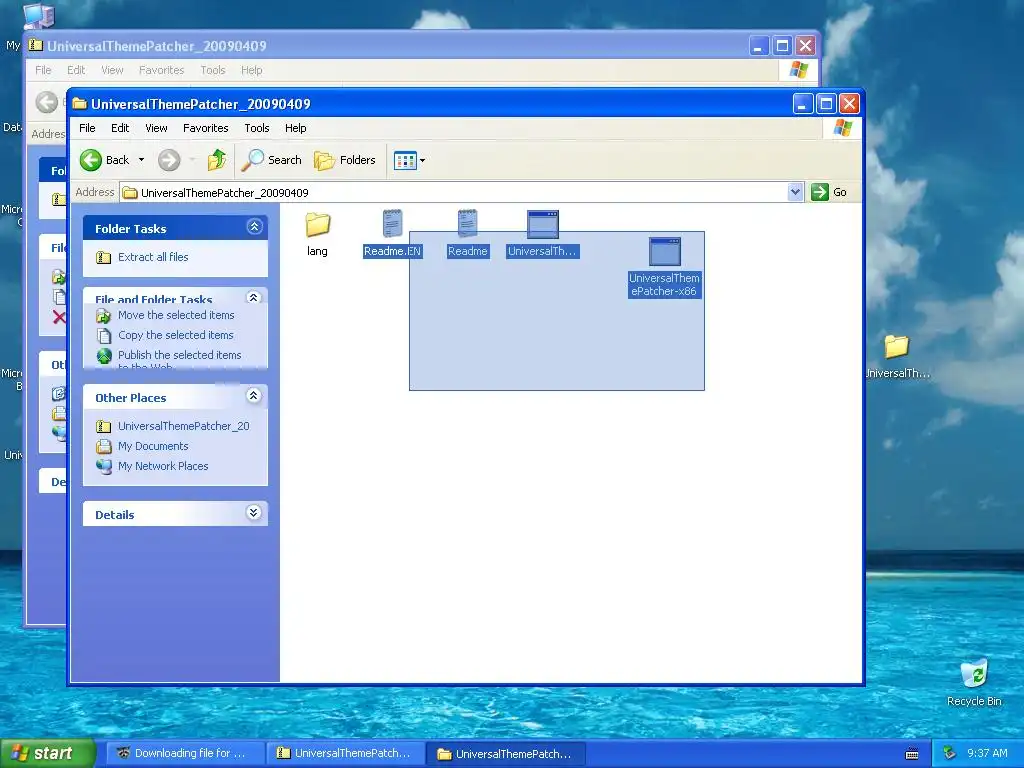Collapse the Other Places panel

point(253,396)
